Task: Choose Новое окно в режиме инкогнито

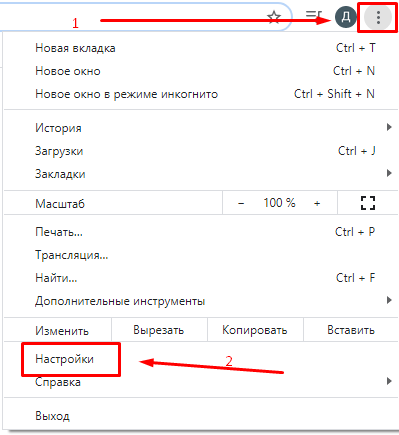Action: point(201,94)
